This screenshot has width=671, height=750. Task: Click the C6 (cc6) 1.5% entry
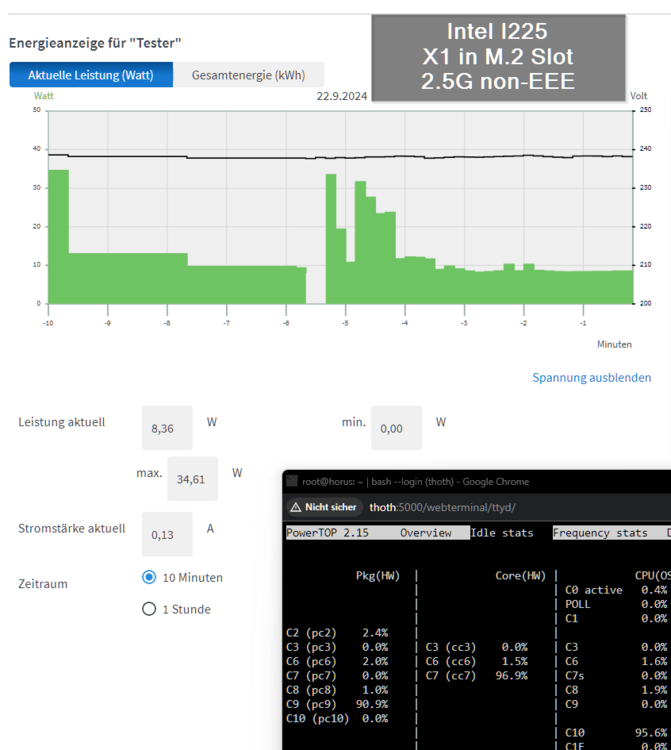point(476,661)
